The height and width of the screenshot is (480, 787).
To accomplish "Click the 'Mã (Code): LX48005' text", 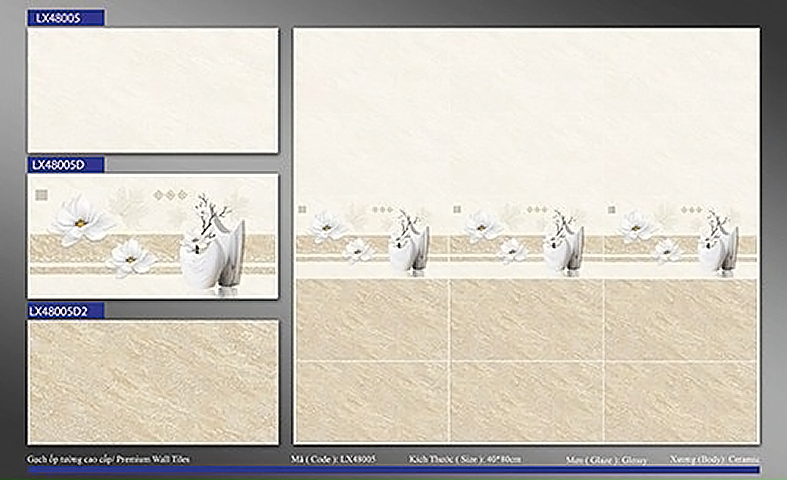I will tap(333, 459).
